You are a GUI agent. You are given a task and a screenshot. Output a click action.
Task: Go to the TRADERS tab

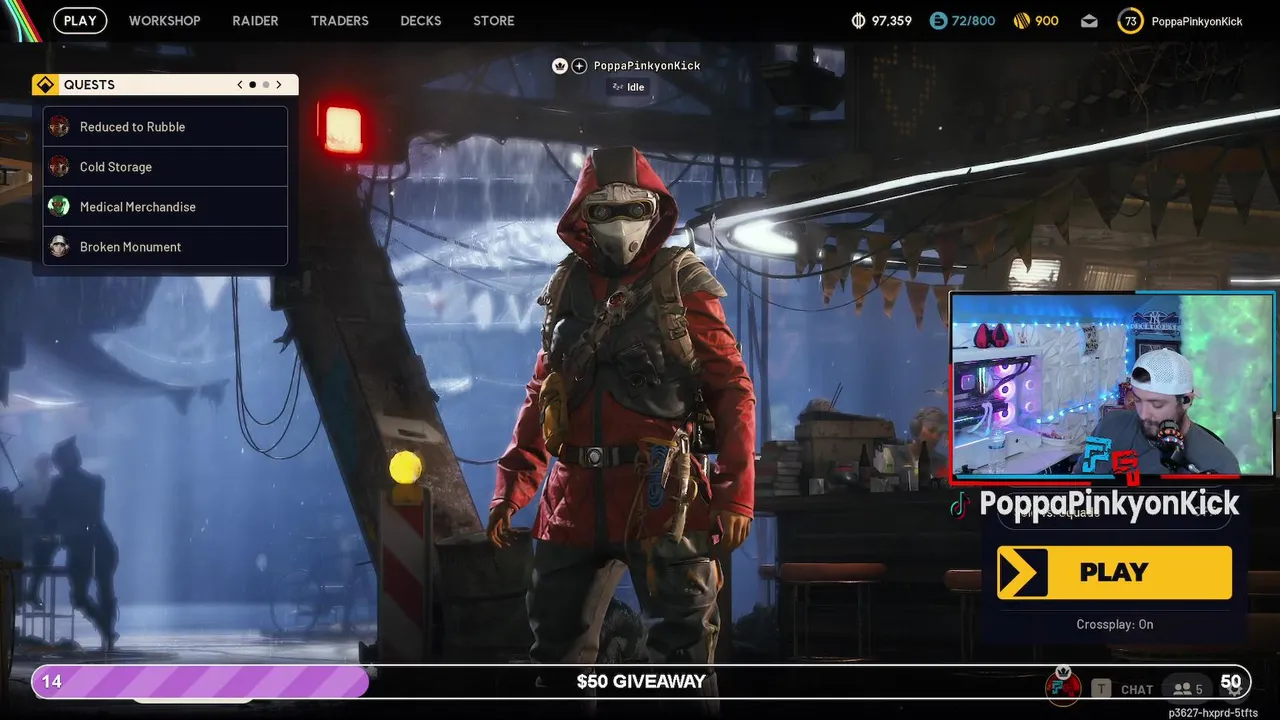[339, 20]
